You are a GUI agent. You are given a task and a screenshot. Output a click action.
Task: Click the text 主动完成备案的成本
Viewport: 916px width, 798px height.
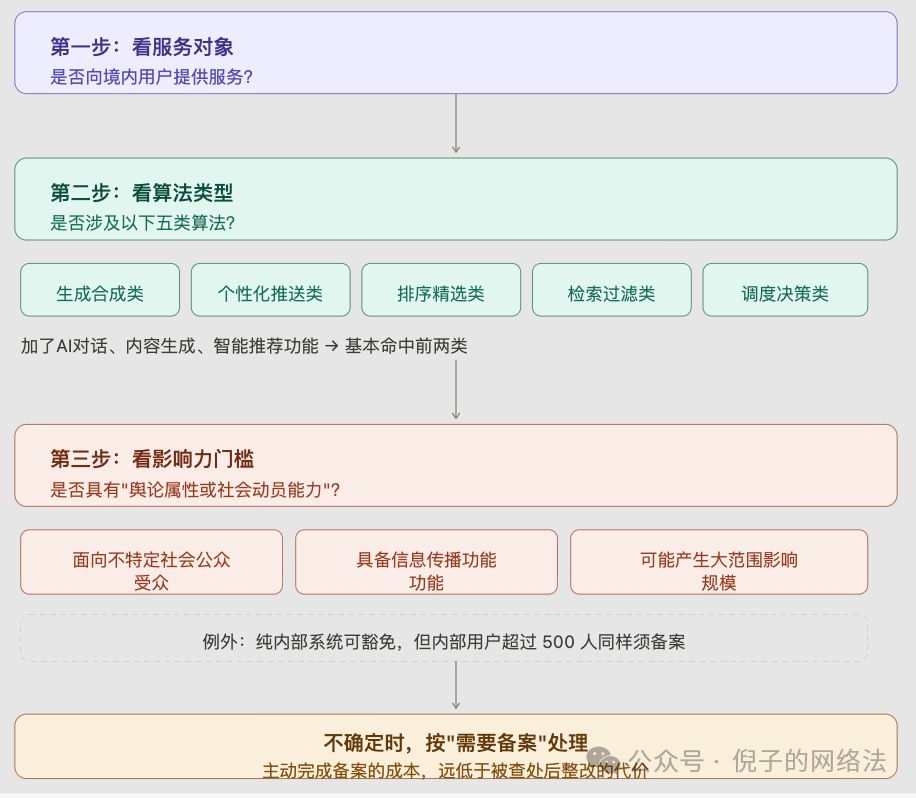[341, 771]
